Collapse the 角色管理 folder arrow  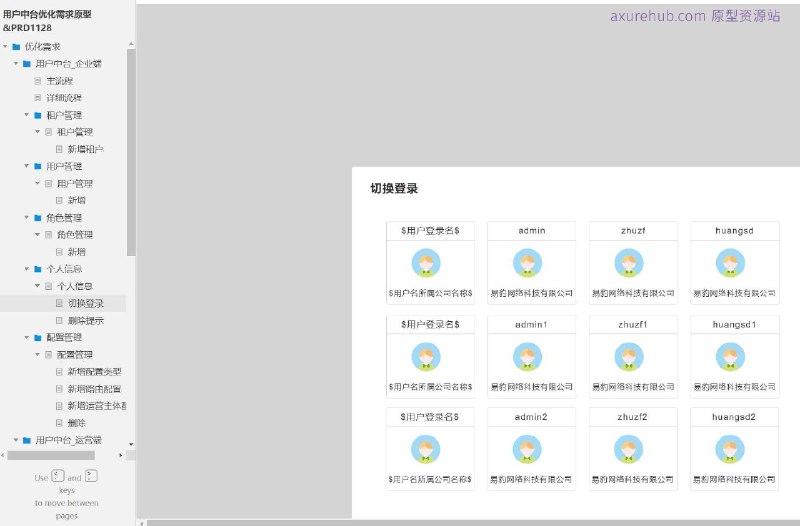27,217
